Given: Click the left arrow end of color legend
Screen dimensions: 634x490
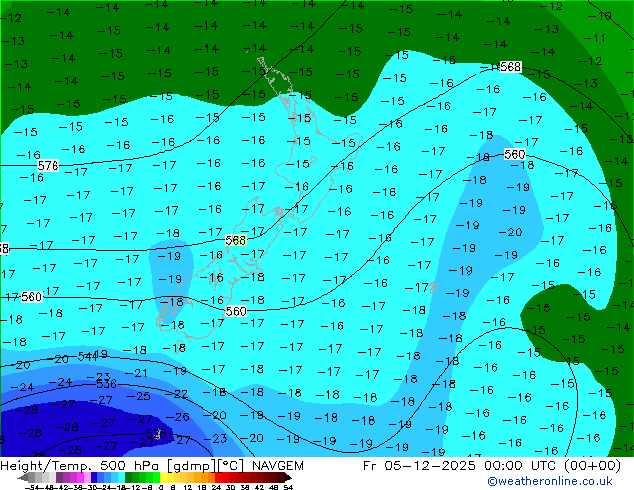Looking at the screenshot, I should [23, 478].
